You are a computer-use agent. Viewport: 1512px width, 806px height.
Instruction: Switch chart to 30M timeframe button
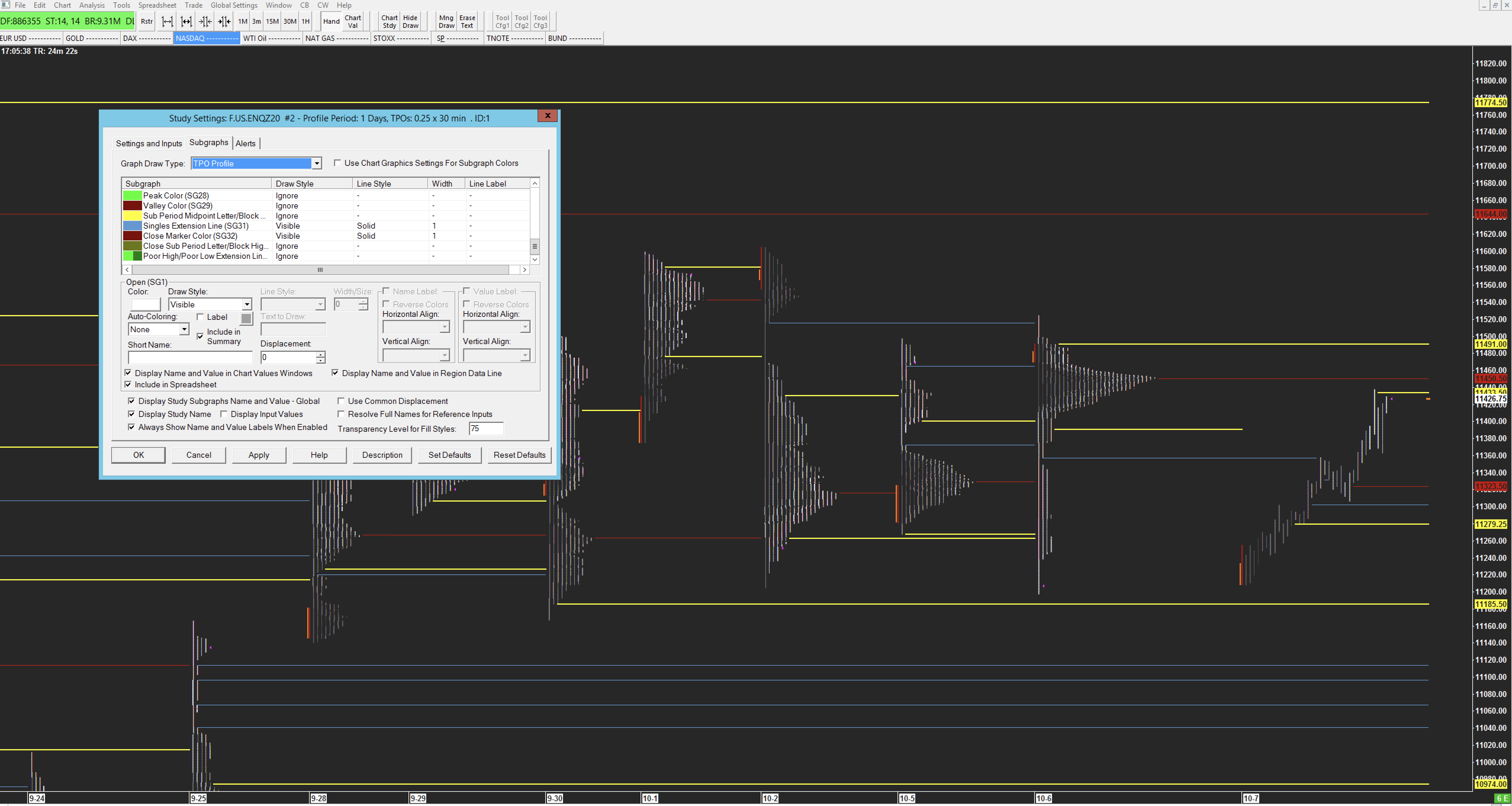pyautogui.click(x=290, y=21)
